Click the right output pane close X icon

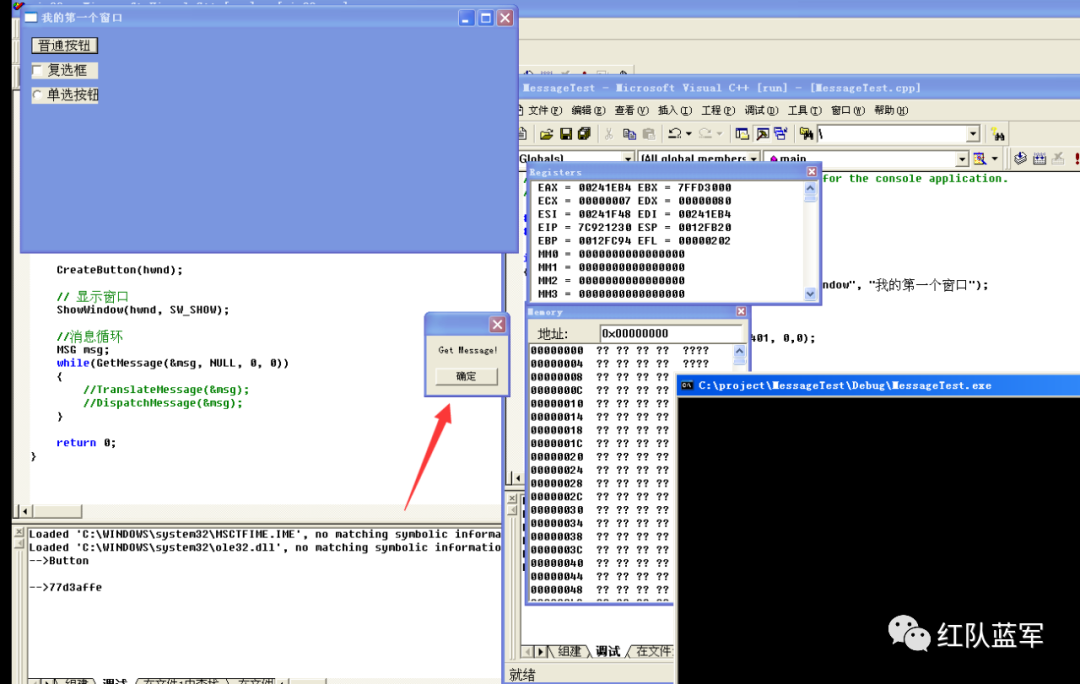(x=512, y=498)
